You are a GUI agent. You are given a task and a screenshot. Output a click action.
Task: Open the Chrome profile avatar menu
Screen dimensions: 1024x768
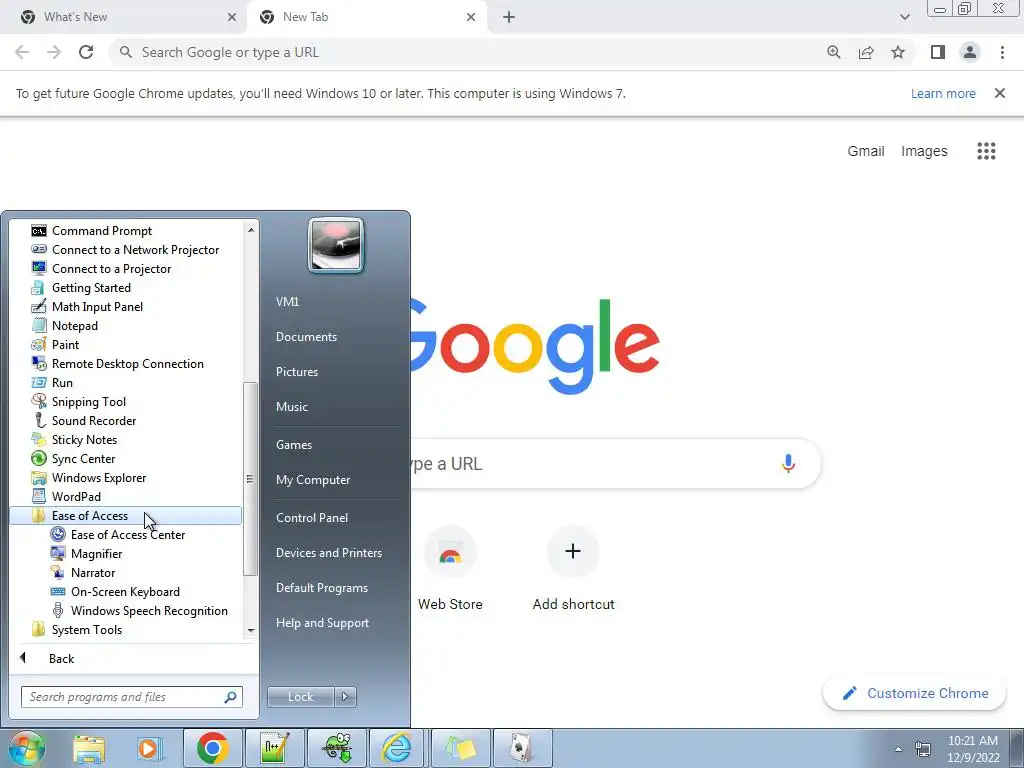(x=970, y=52)
